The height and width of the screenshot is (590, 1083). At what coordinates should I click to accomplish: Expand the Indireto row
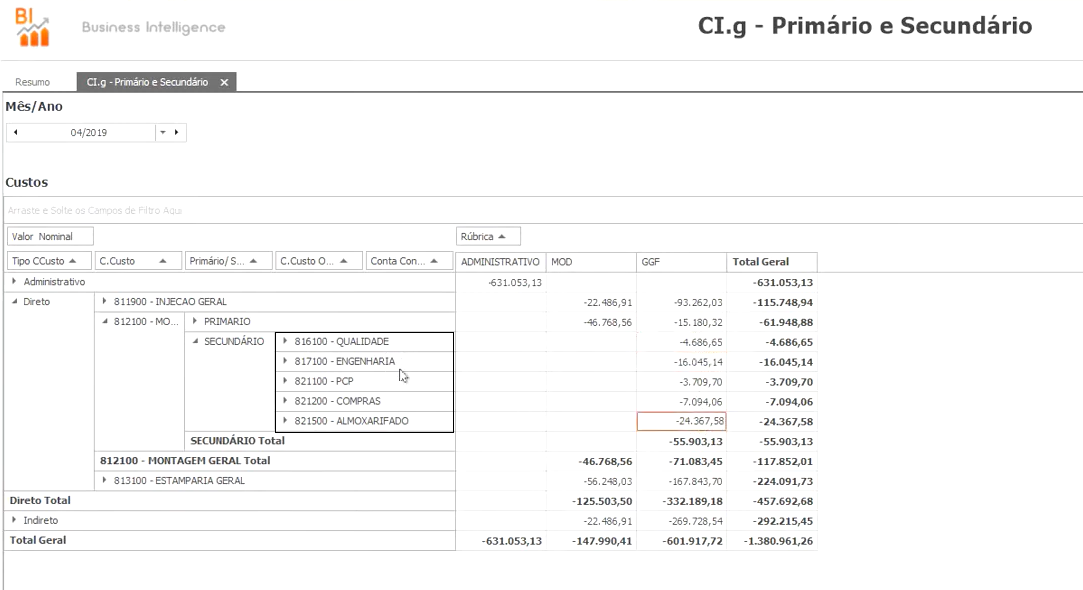click(x=14, y=520)
